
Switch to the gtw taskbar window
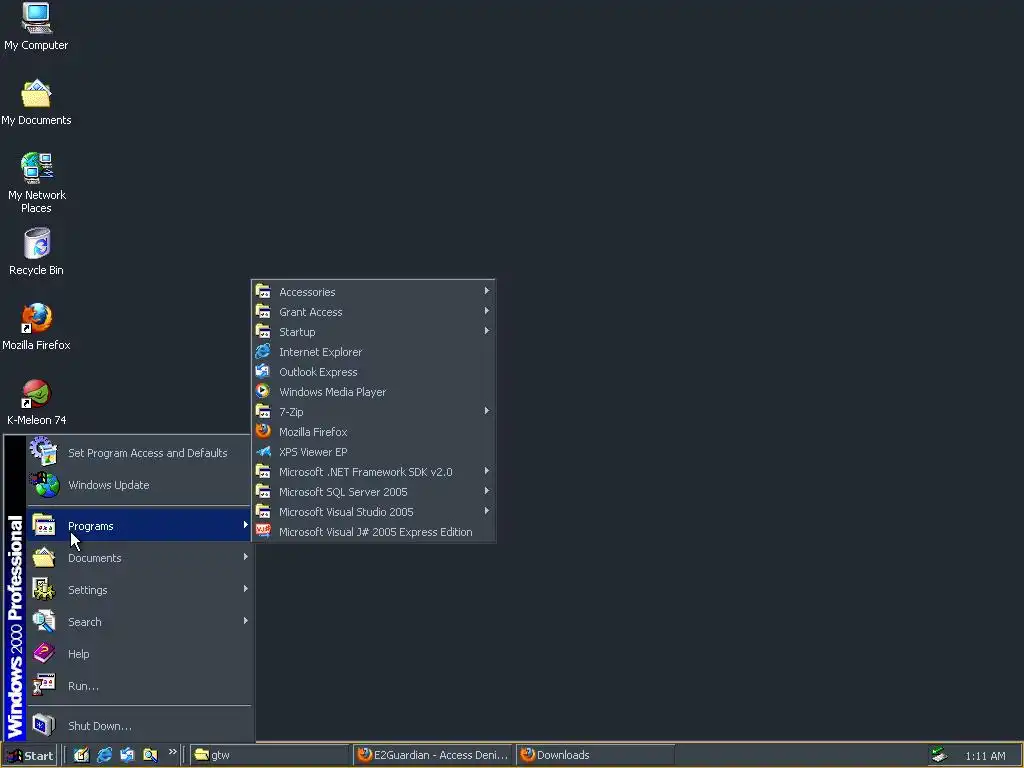pyautogui.click(x=270, y=755)
